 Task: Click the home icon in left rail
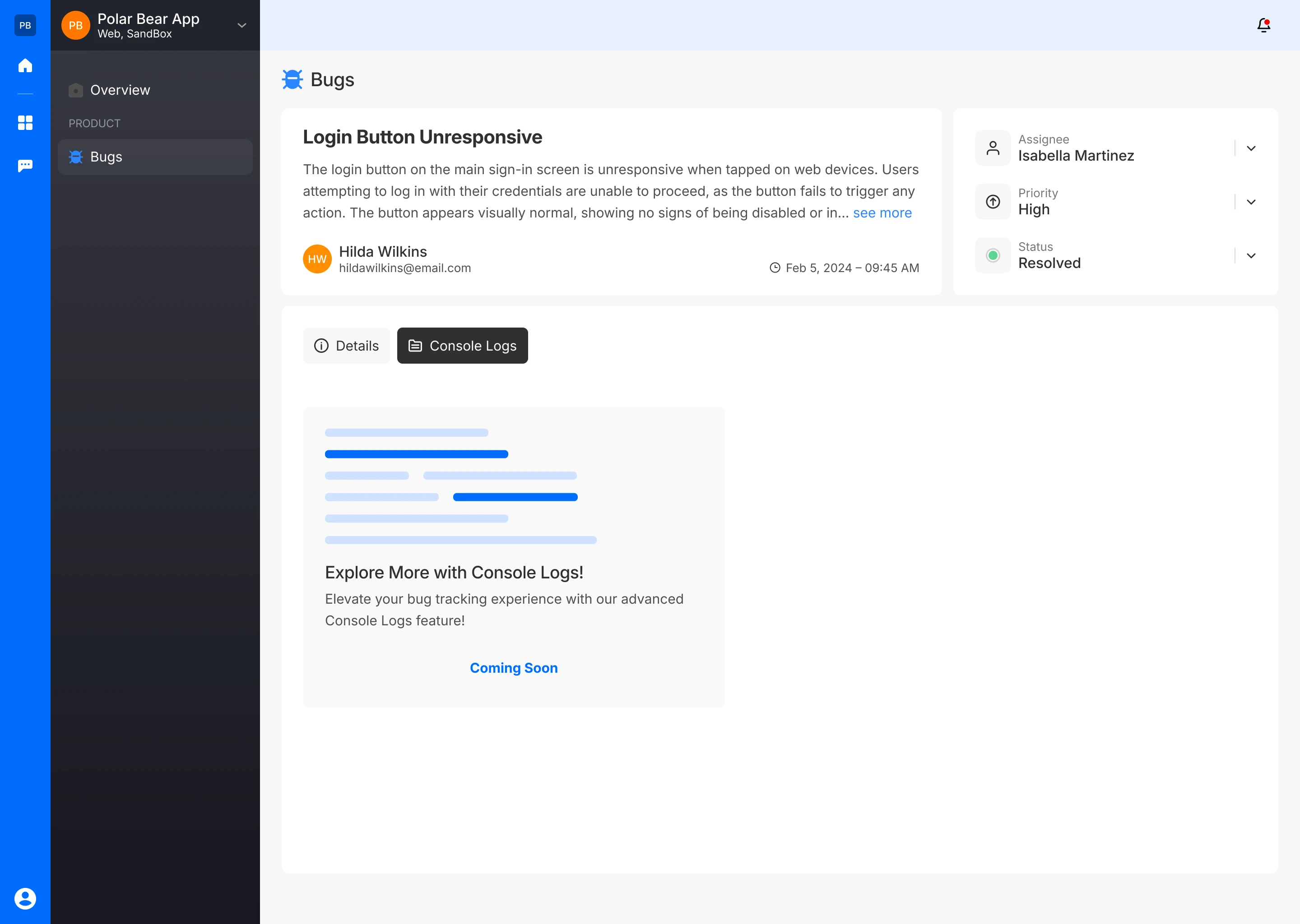pos(25,65)
